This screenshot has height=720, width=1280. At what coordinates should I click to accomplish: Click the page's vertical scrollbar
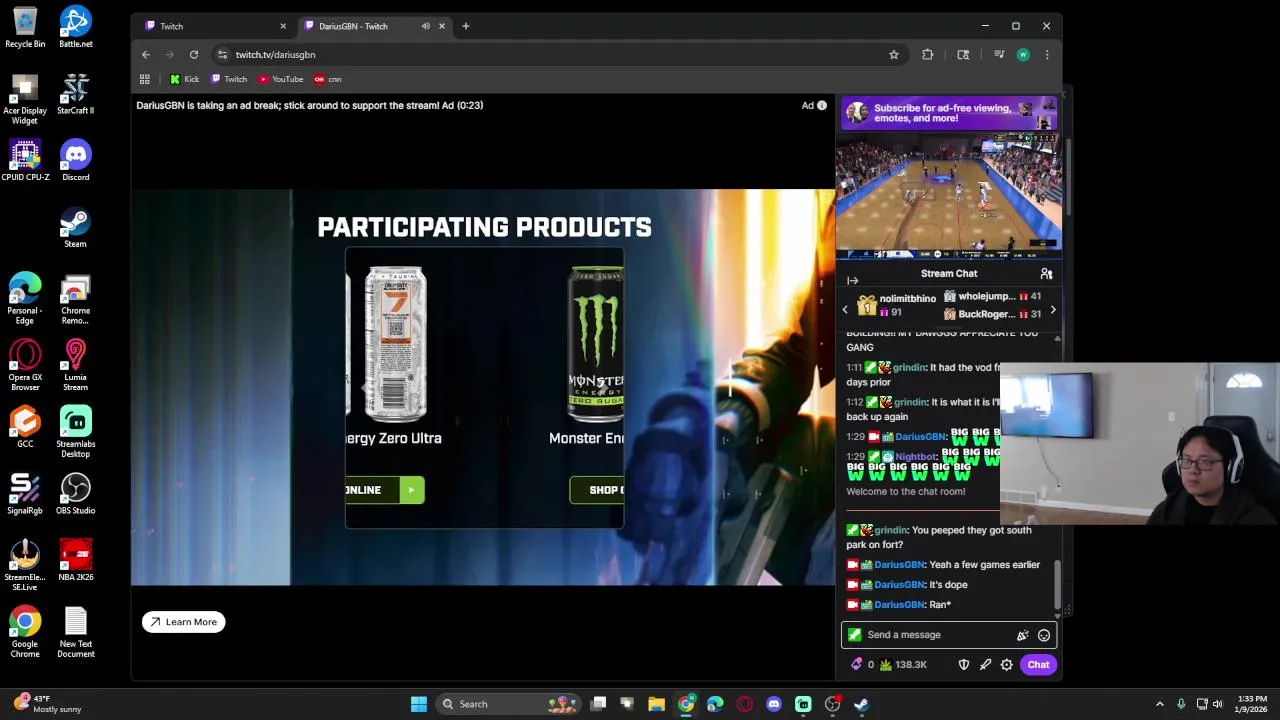(1069, 176)
